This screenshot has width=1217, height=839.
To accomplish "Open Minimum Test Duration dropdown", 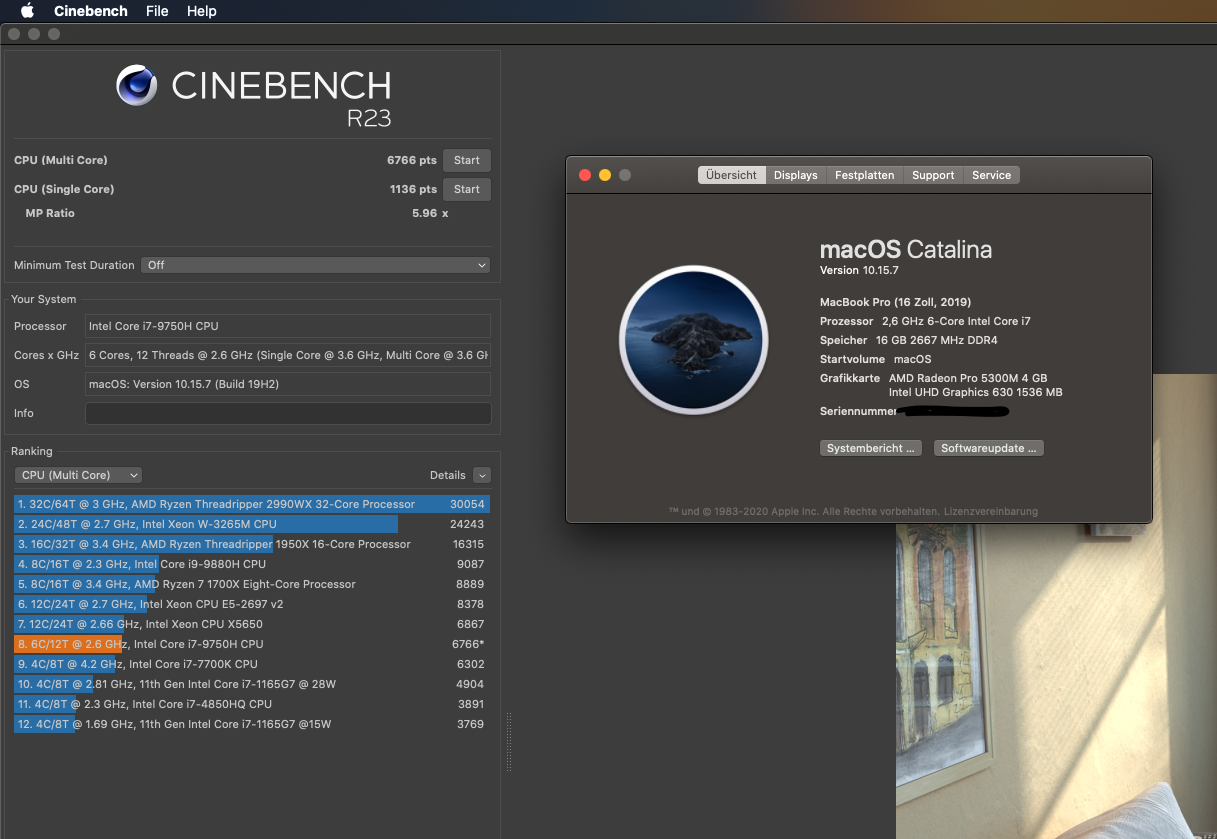I will point(316,265).
